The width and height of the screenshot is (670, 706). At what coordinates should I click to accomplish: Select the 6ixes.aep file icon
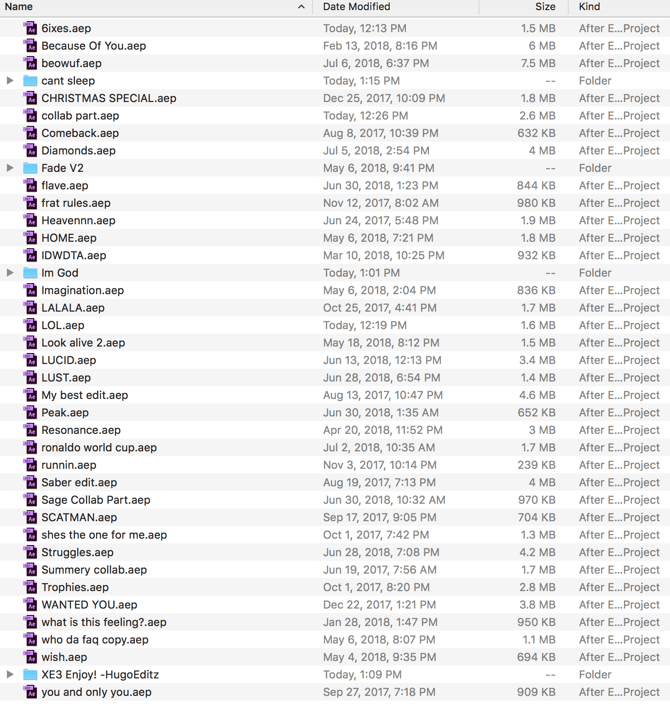point(30,28)
